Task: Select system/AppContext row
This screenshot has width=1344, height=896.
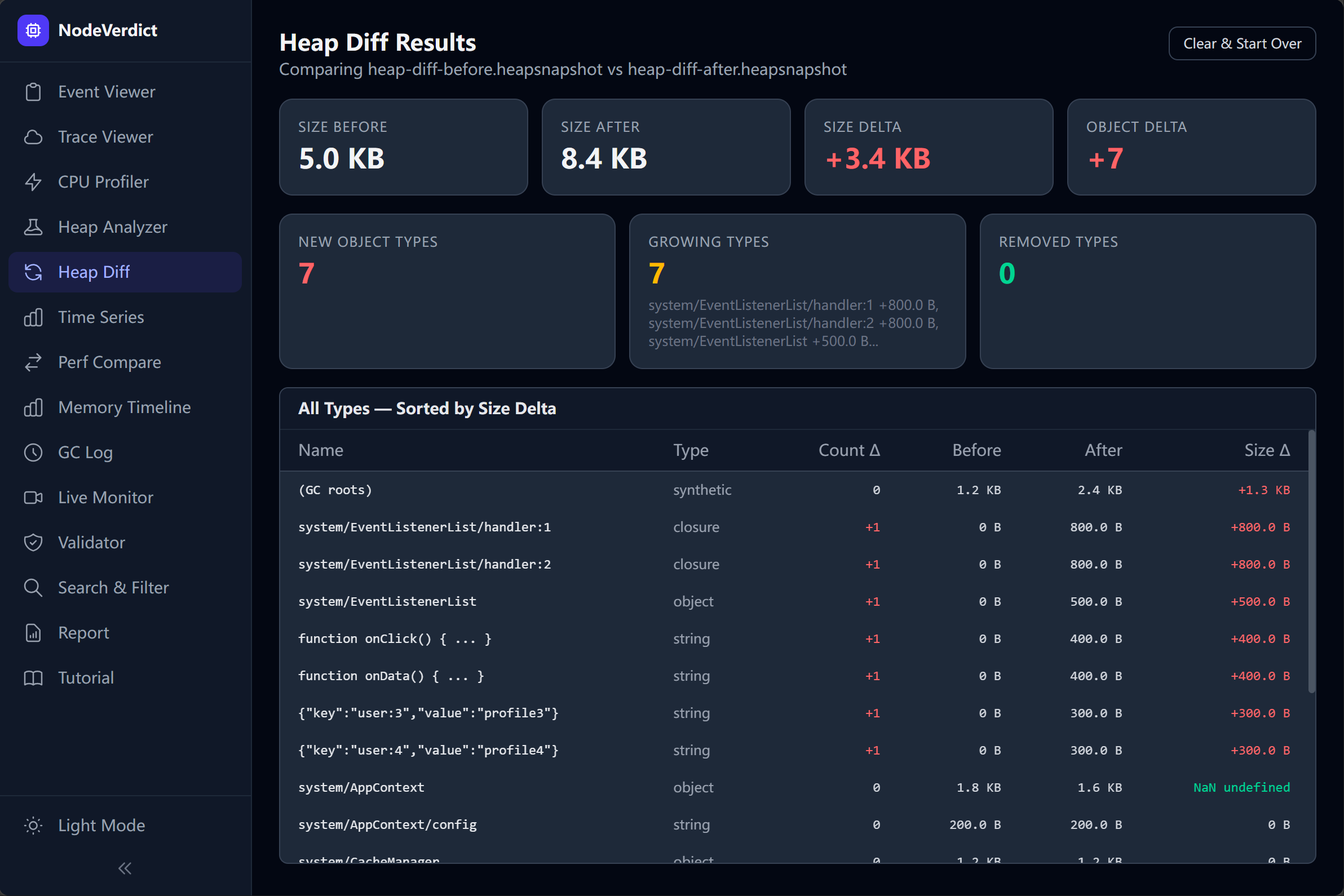Action: (793, 787)
